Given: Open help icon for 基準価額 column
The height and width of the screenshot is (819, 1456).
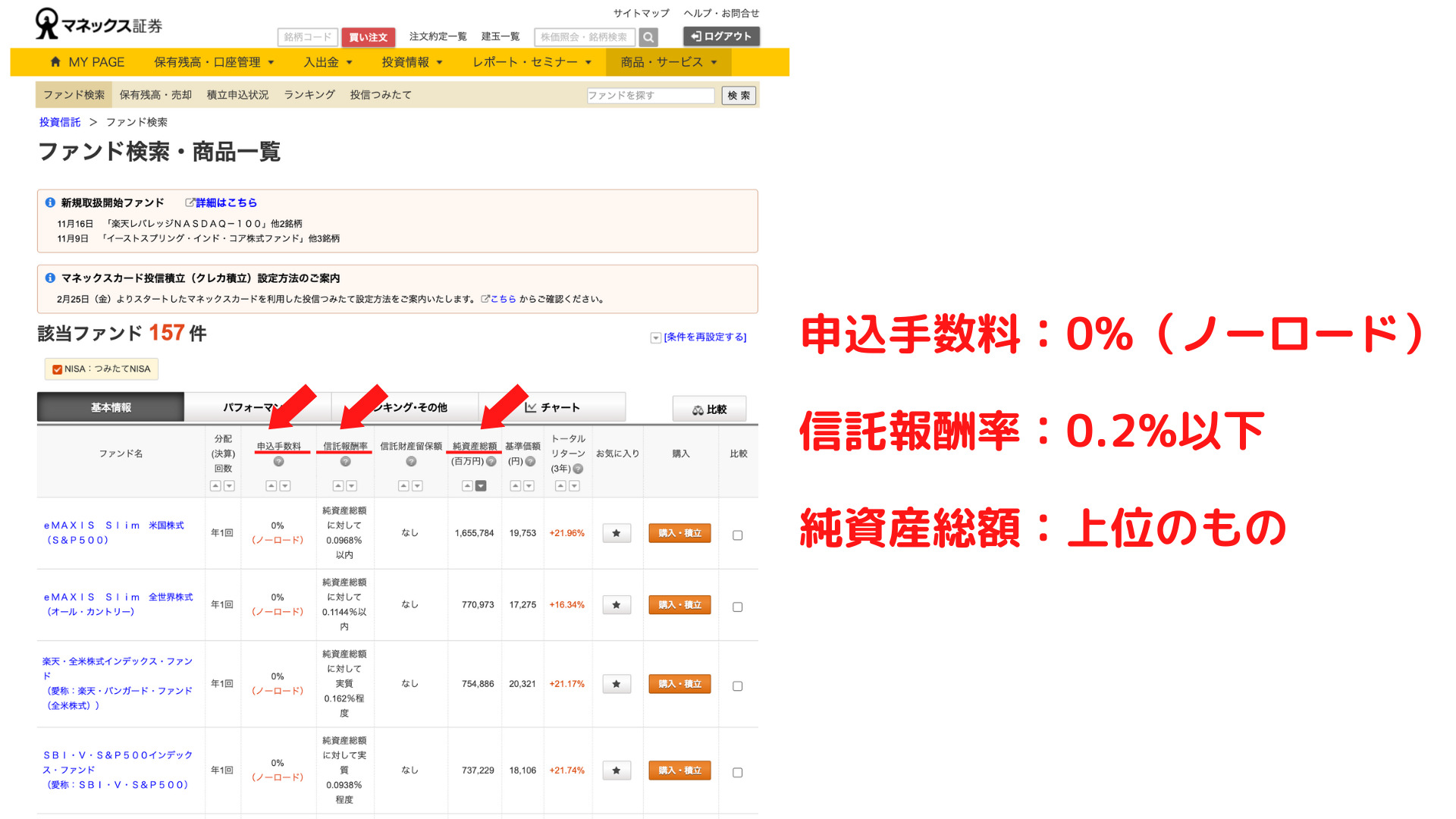Looking at the screenshot, I should [530, 461].
